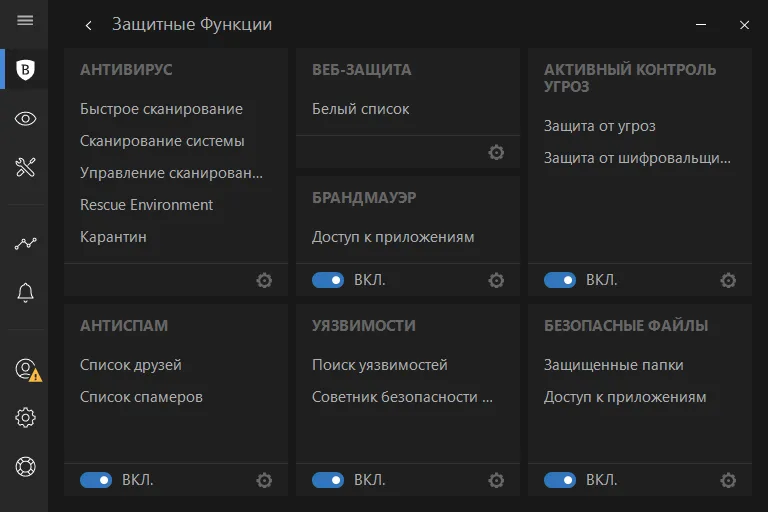Open Антивирус settings gear
The width and height of the screenshot is (768, 512).
[264, 281]
